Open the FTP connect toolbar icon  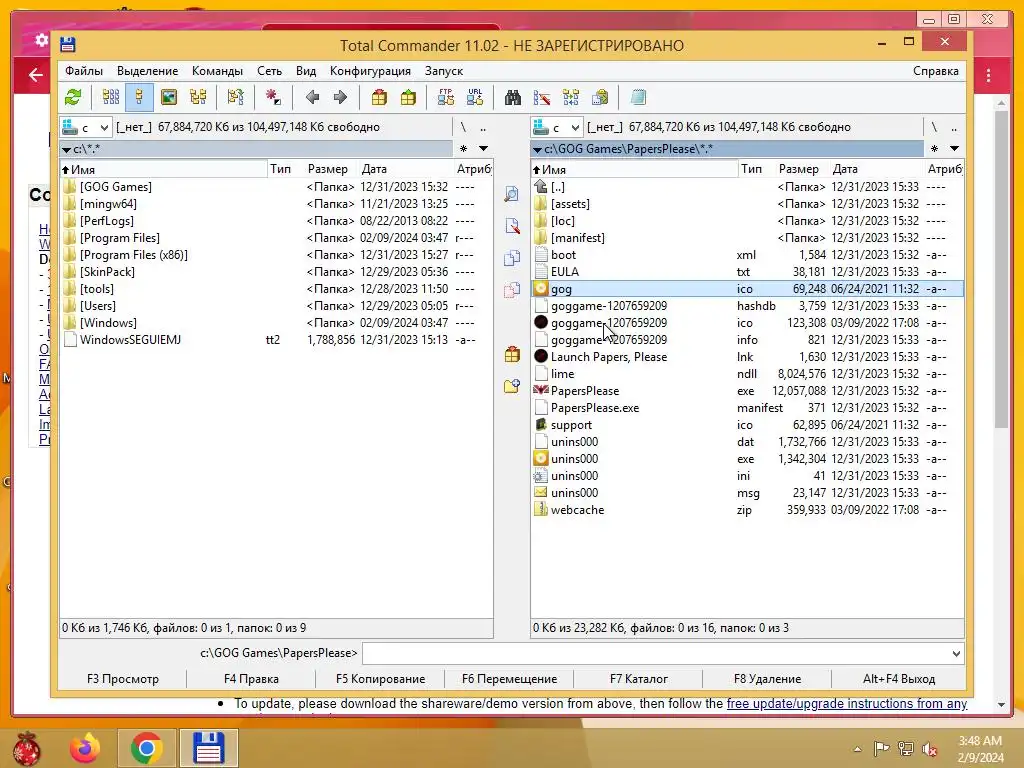coord(446,98)
